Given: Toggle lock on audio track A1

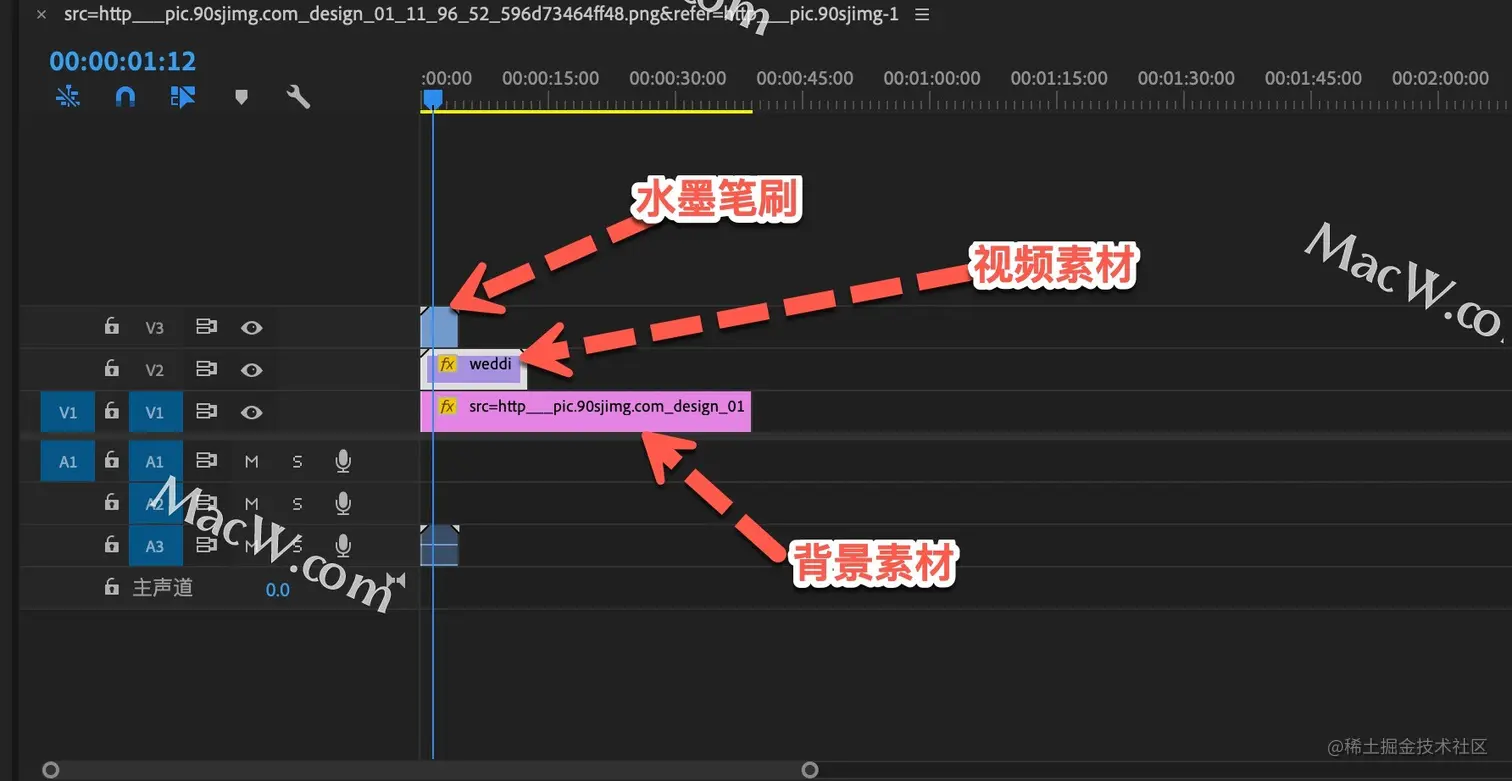Looking at the screenshot, I should 112,461.
